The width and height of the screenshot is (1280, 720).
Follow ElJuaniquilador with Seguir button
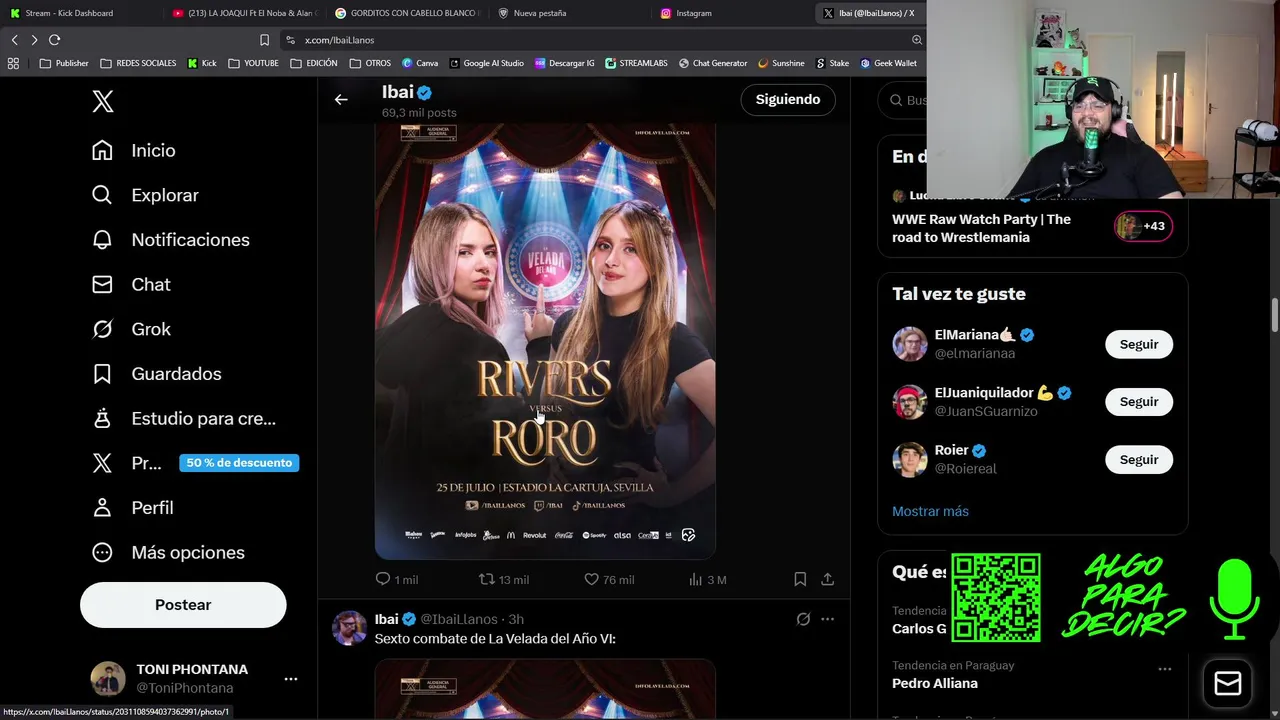tap(1138, 402)
